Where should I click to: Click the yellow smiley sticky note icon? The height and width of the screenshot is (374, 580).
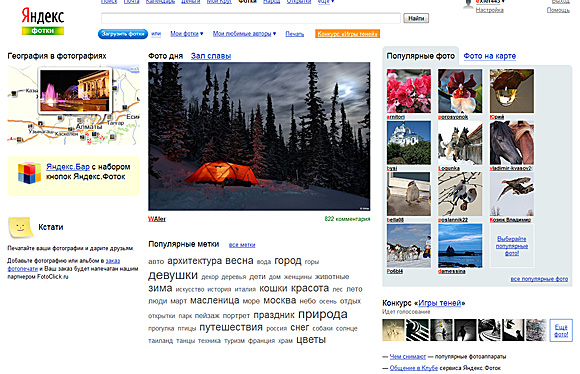click(19, 227)
